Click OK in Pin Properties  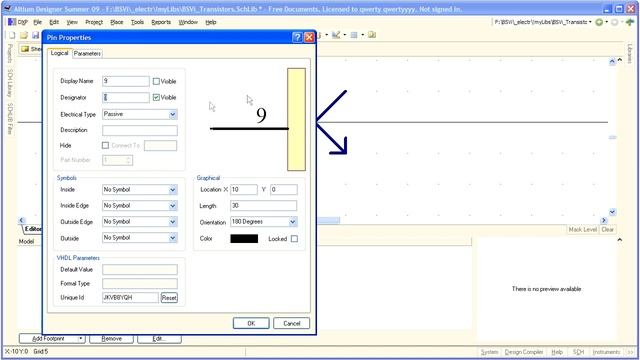click(251, 323)
